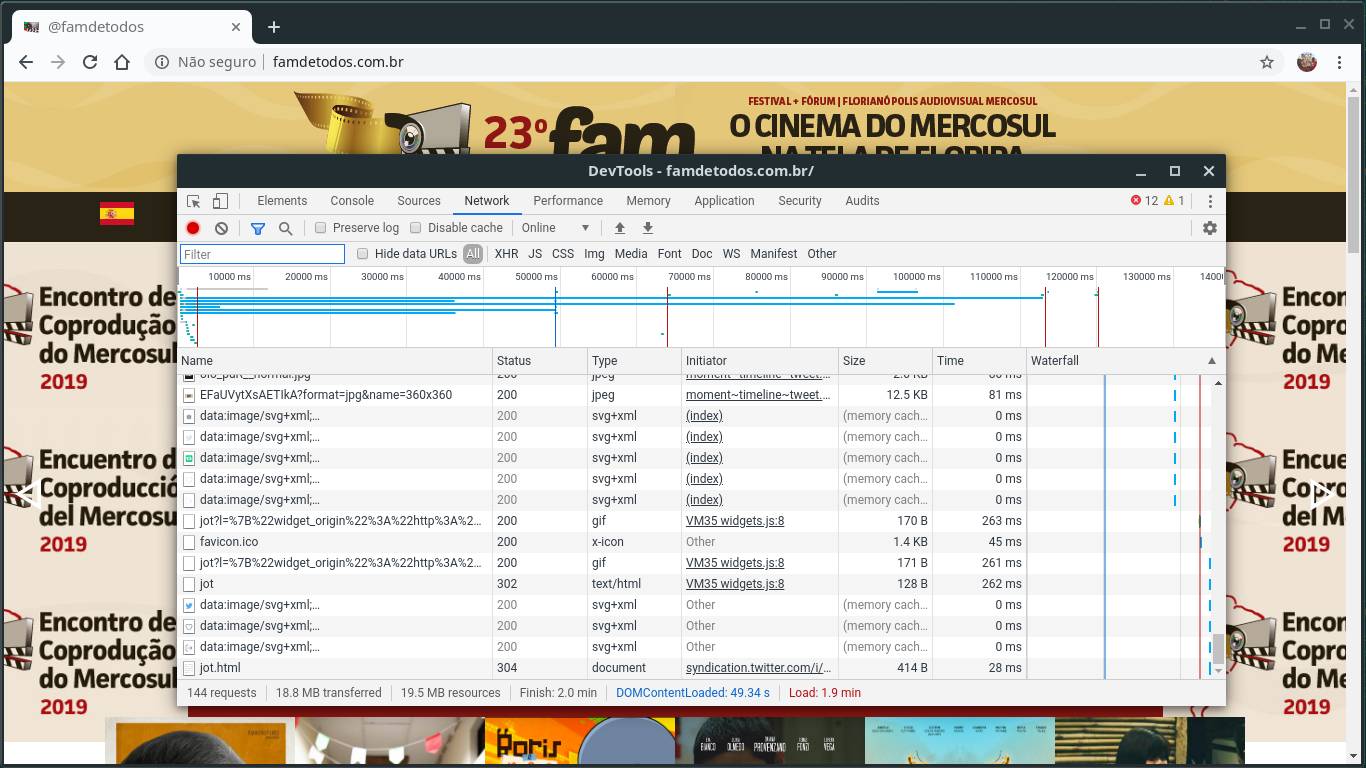Go back in the browser

pos(26,62)
